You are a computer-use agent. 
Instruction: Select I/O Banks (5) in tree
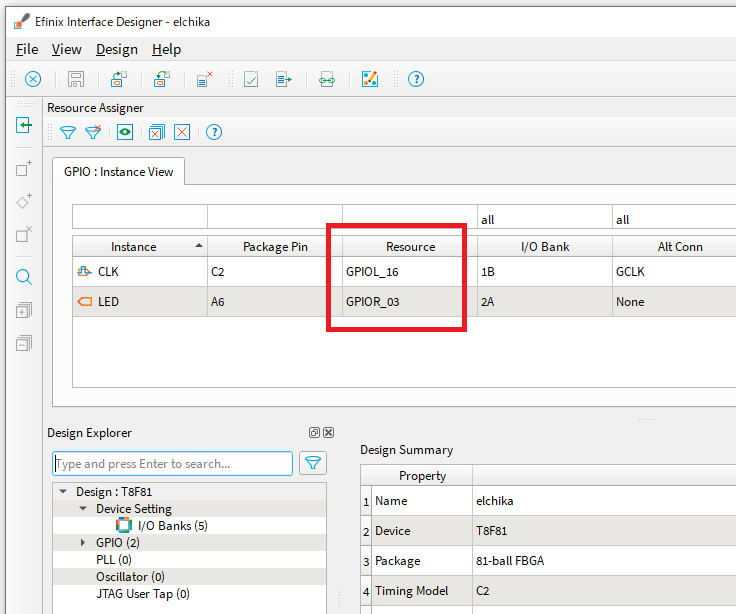[x=172, y=525]
